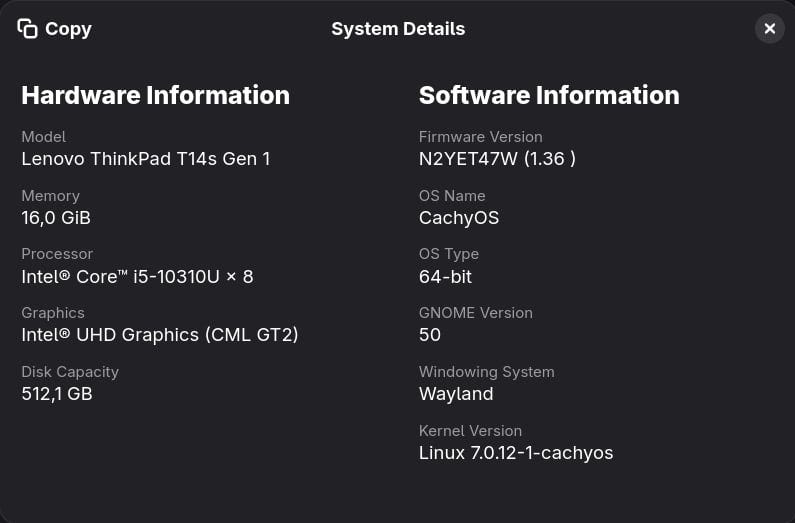Screen dimensions: 795x523
Task: Select the CachyOS value
Action: (459, 218)
